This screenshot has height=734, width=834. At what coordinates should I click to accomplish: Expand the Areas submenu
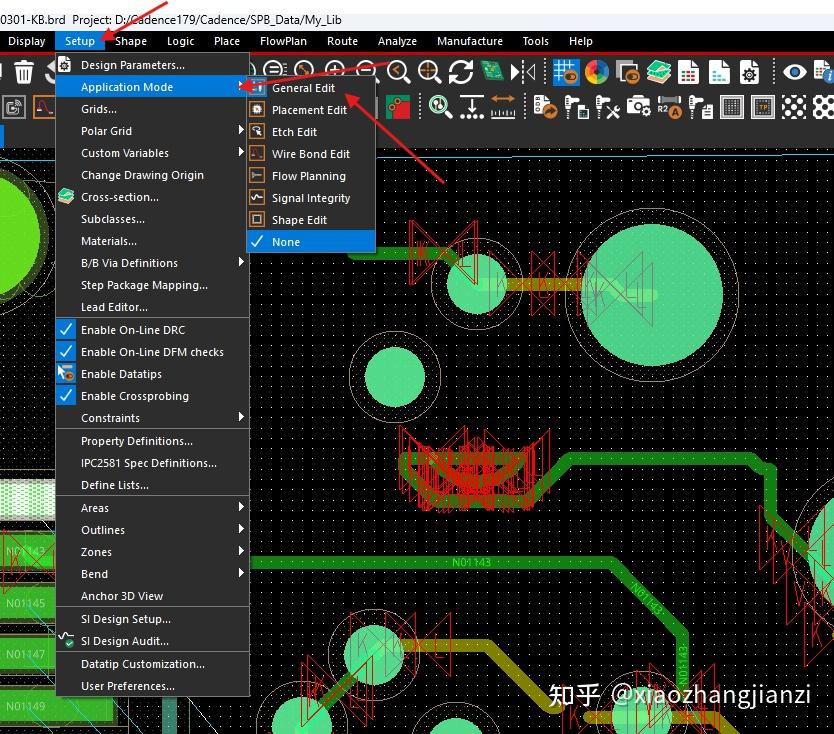(152, 508)
